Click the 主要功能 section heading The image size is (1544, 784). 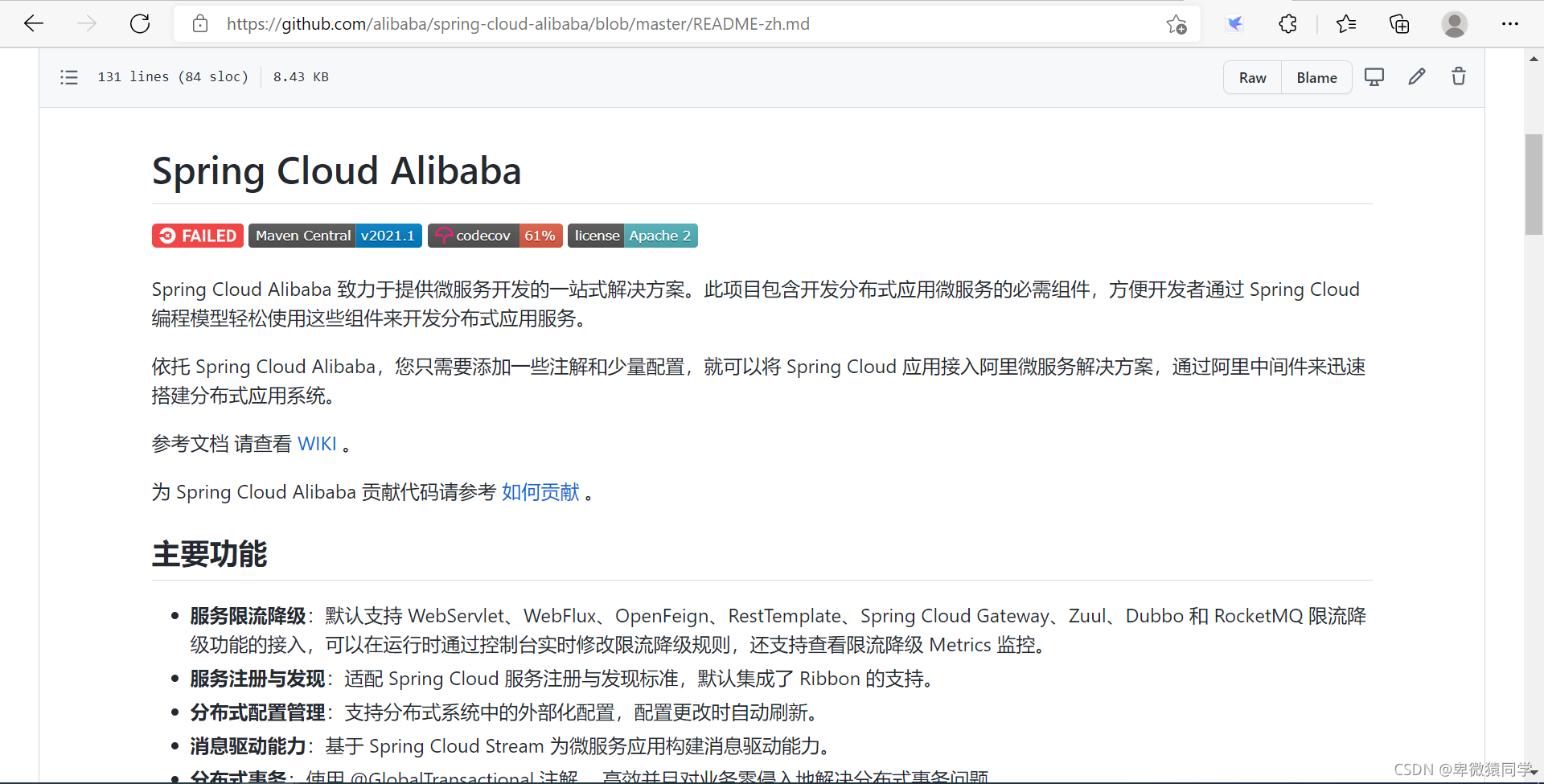tap(210, 554)
